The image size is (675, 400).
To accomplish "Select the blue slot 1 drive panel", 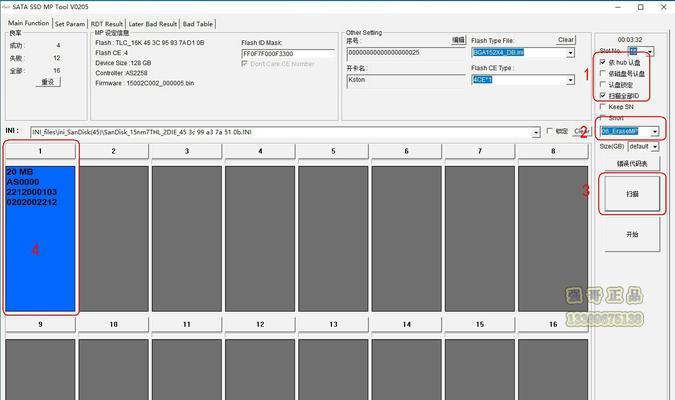I will tap(40, 239).
